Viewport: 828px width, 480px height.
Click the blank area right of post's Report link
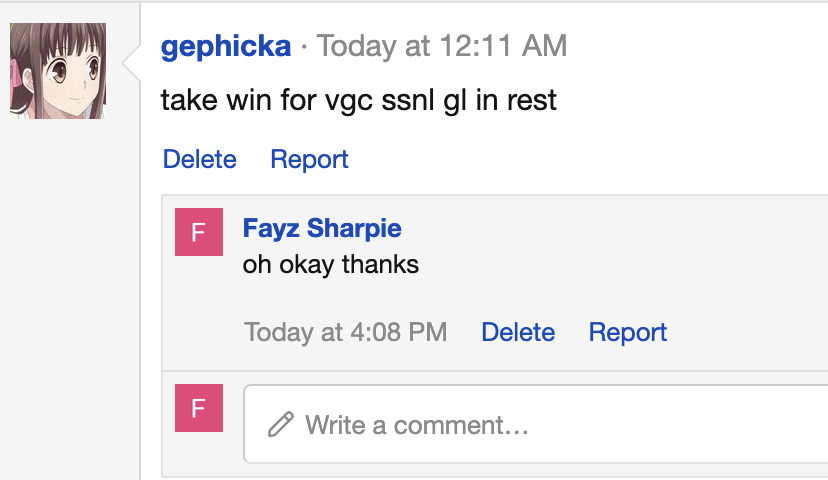click(580, 160)
